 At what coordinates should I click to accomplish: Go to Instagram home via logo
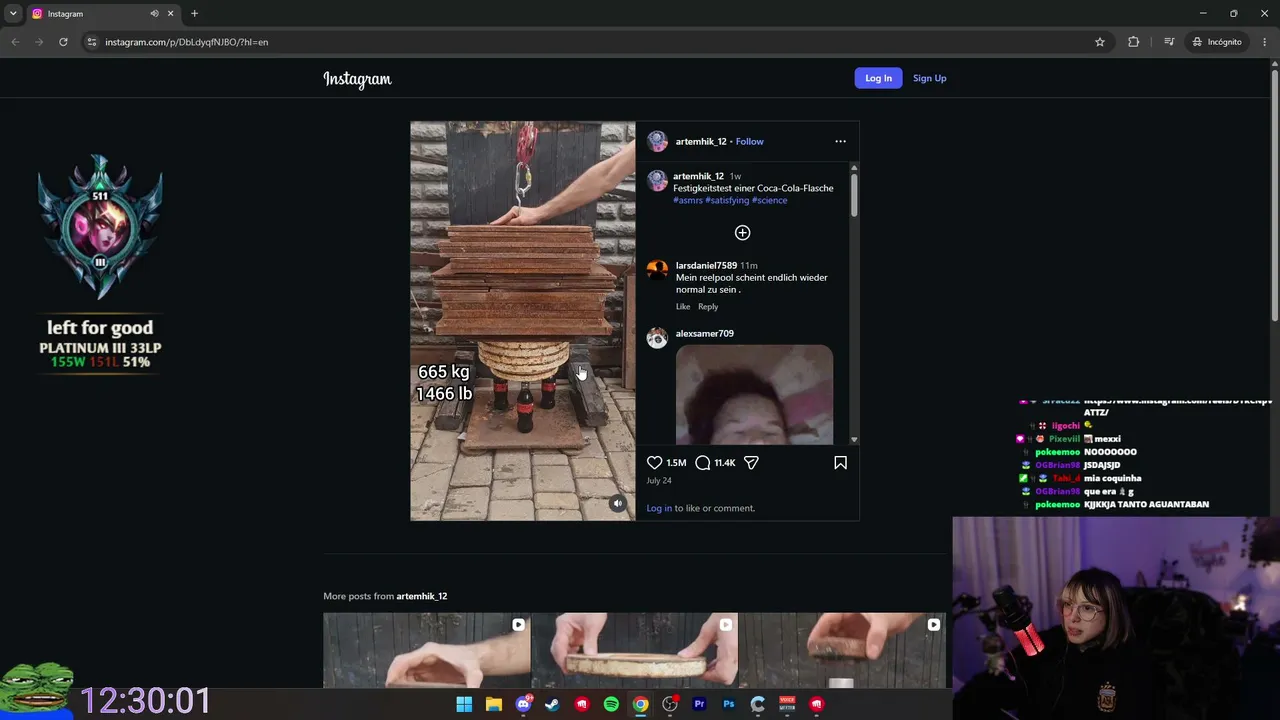click(357, 79)
